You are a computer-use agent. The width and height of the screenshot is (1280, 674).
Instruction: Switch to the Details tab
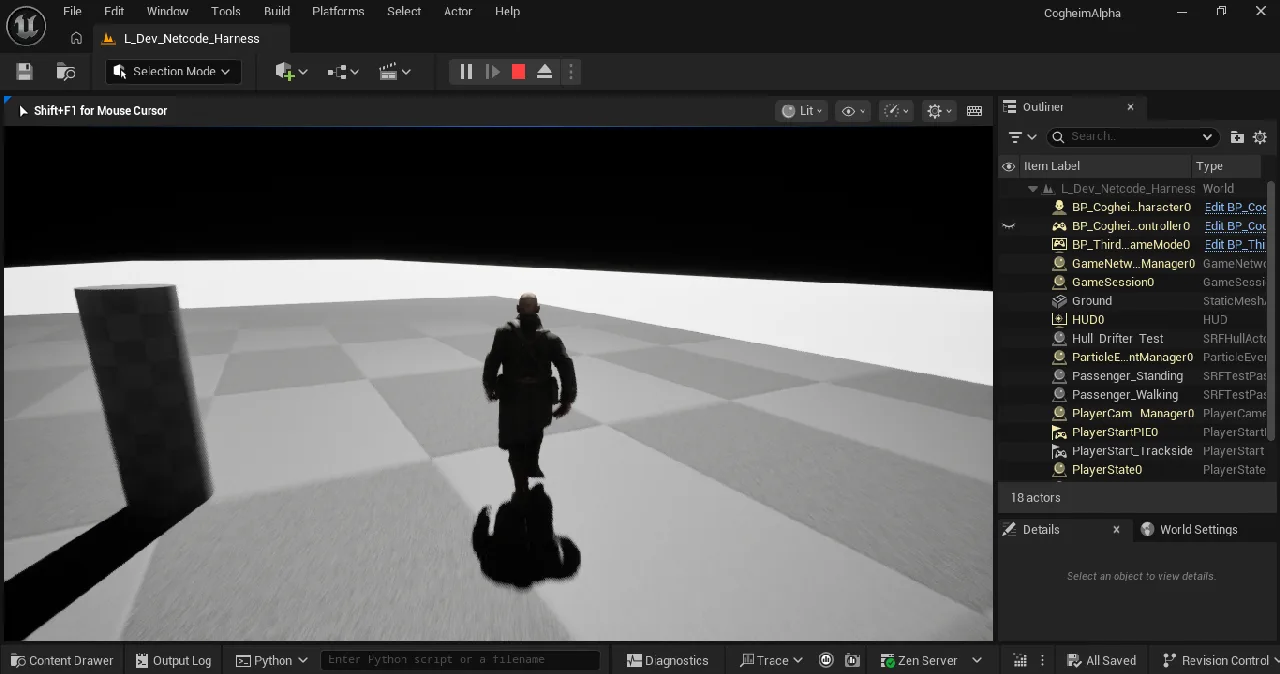pos(1041,530)
